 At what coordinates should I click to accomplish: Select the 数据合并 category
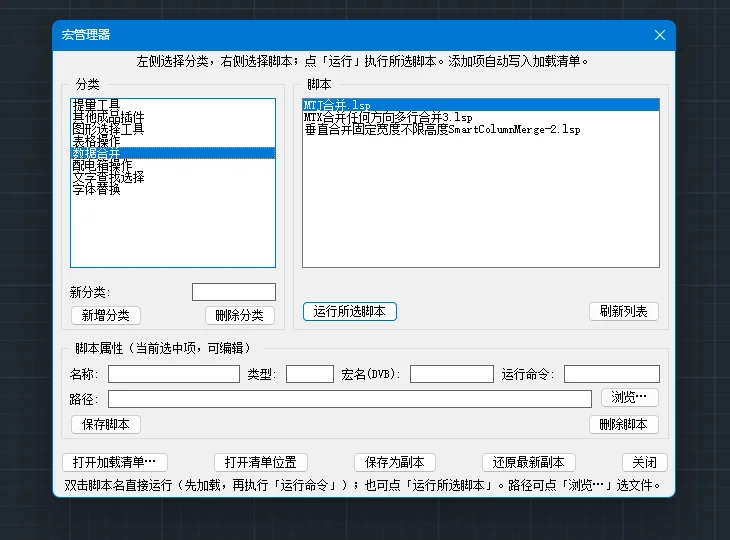tap(173, 153)
